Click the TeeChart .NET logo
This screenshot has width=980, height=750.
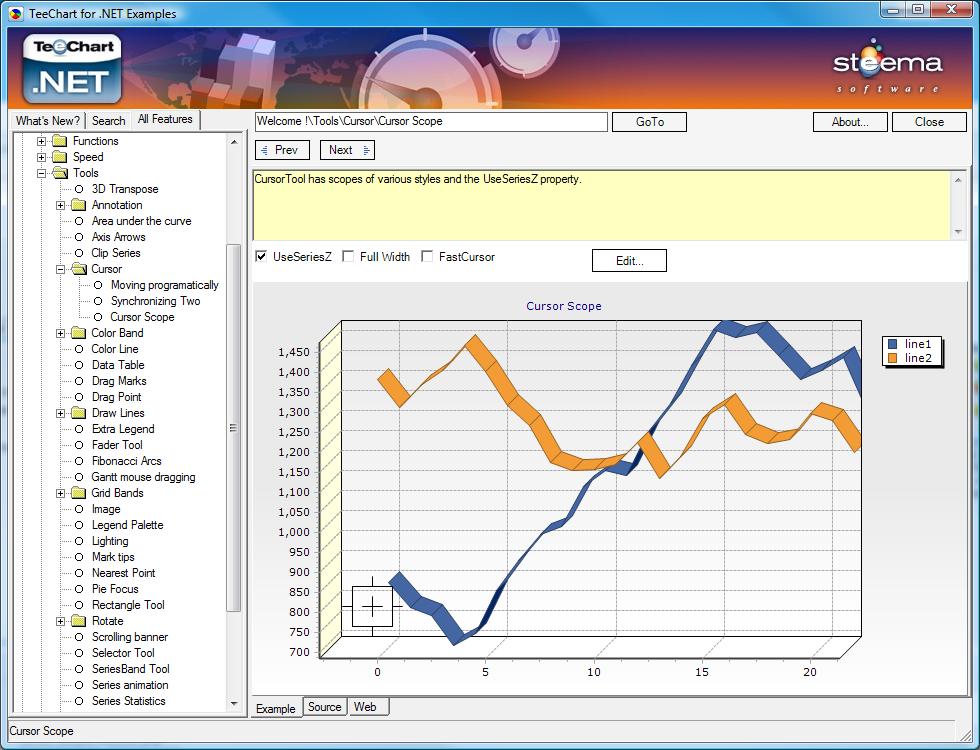[x=72, y=68]
